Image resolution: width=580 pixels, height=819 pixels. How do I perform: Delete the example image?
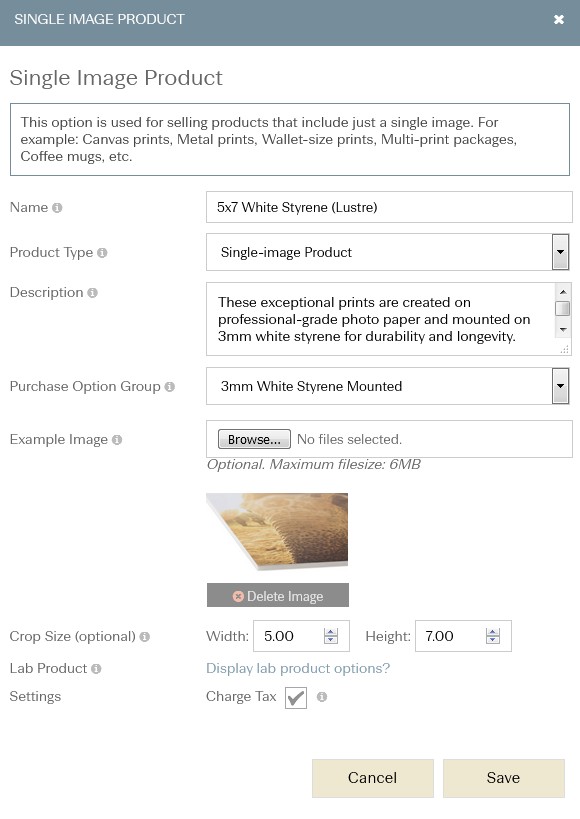pyautogui.click(x=278, y=595)
